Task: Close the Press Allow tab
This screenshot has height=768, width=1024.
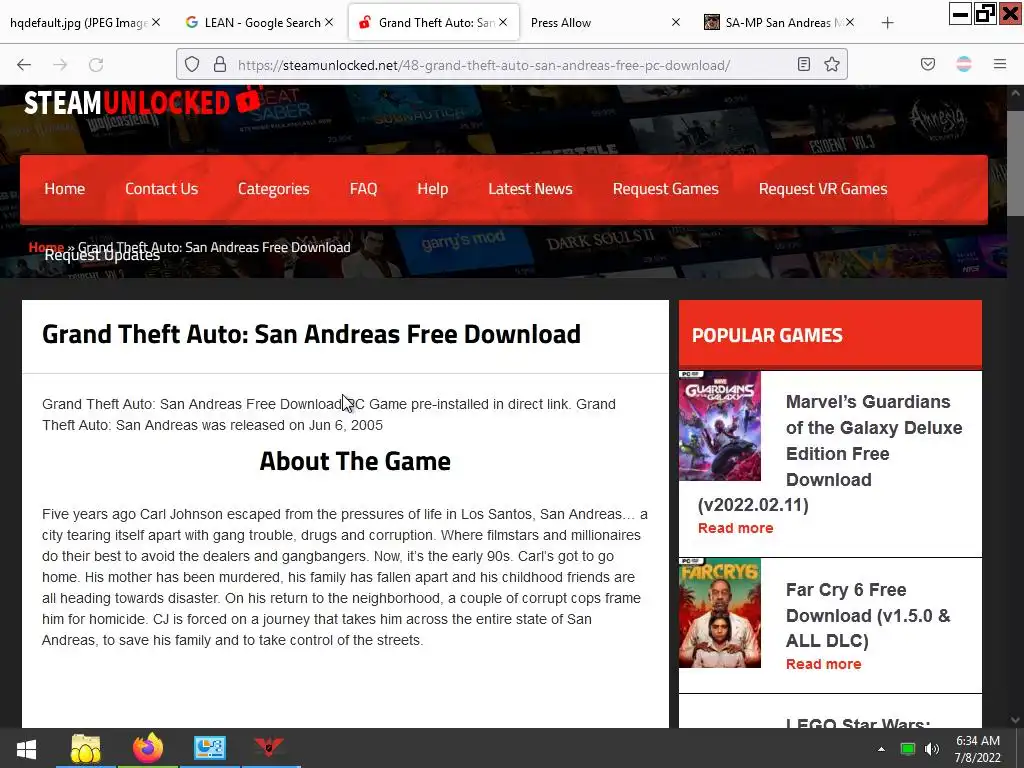Action: (676, 22)
